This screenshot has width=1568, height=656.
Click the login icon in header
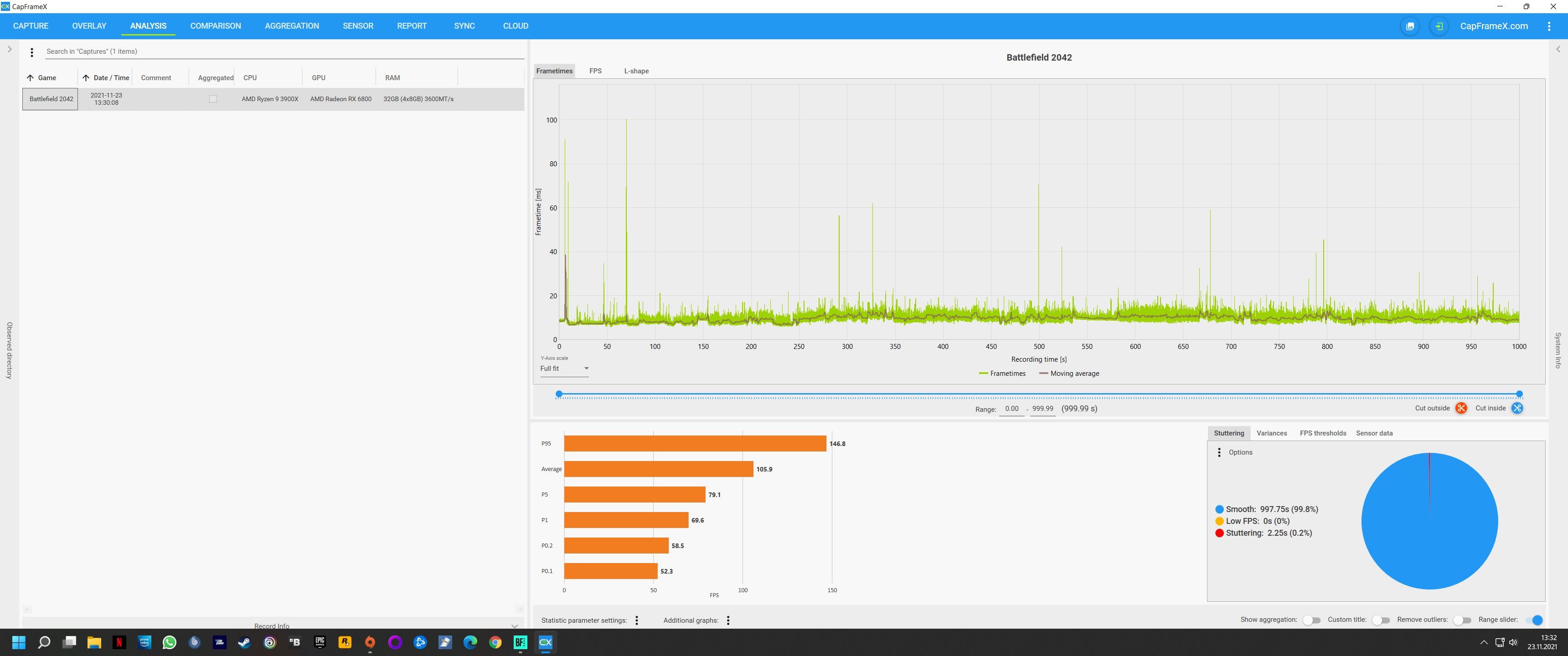coord(1439,26)
